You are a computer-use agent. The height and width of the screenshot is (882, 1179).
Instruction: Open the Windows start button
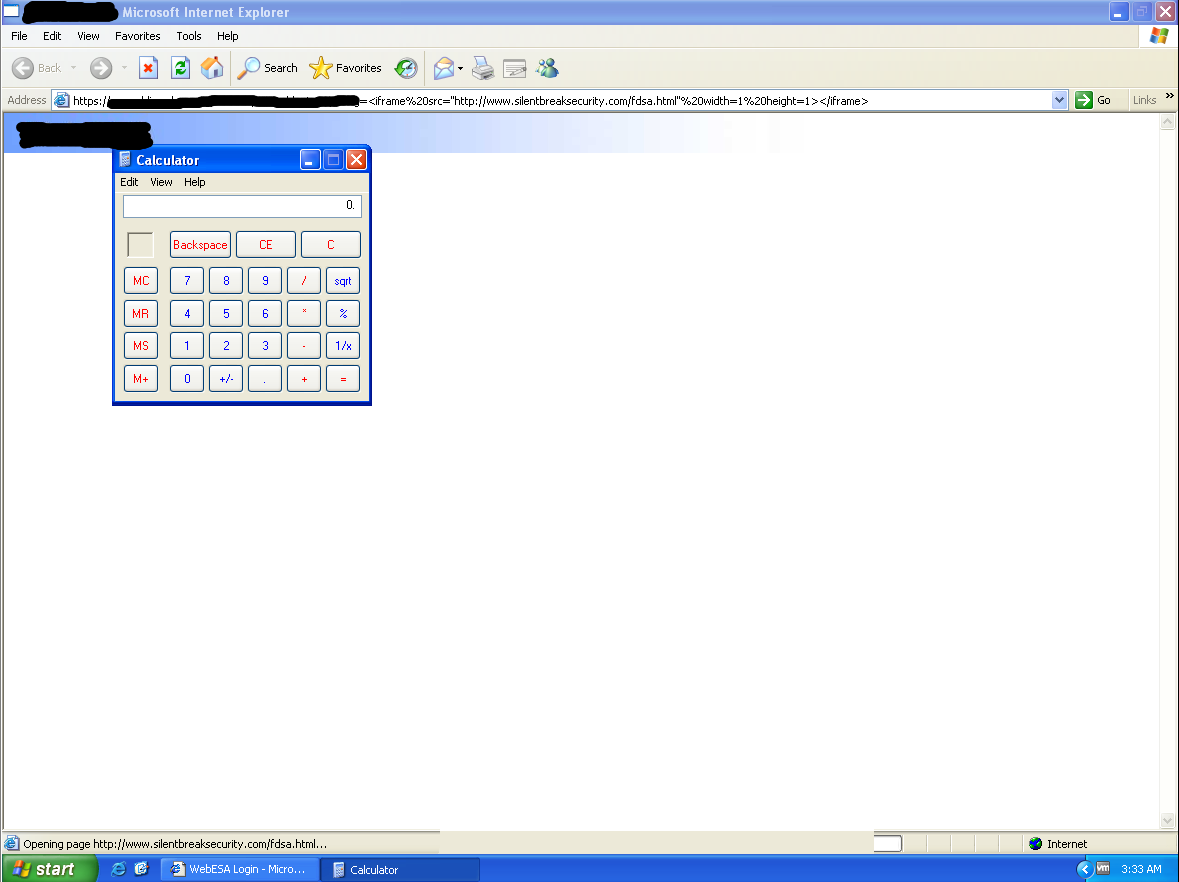coord(50,869)
